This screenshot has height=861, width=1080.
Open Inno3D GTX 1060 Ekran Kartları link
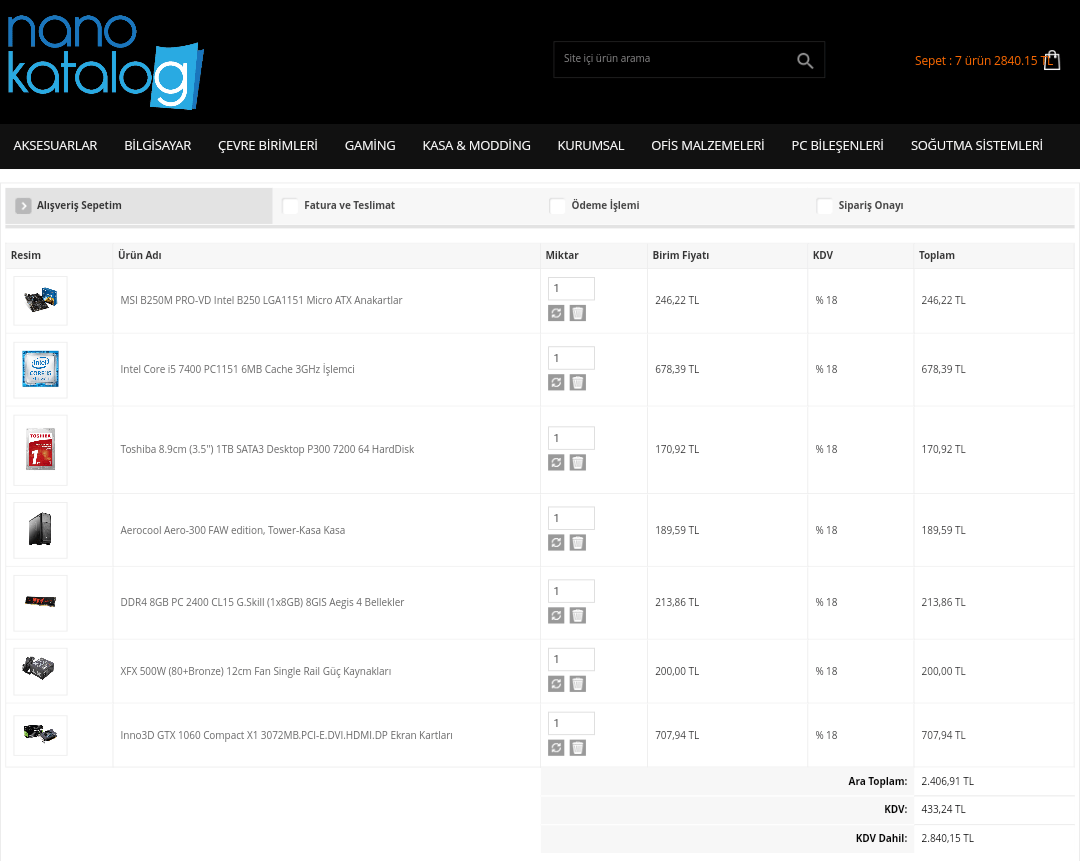(x=287, y=735)
